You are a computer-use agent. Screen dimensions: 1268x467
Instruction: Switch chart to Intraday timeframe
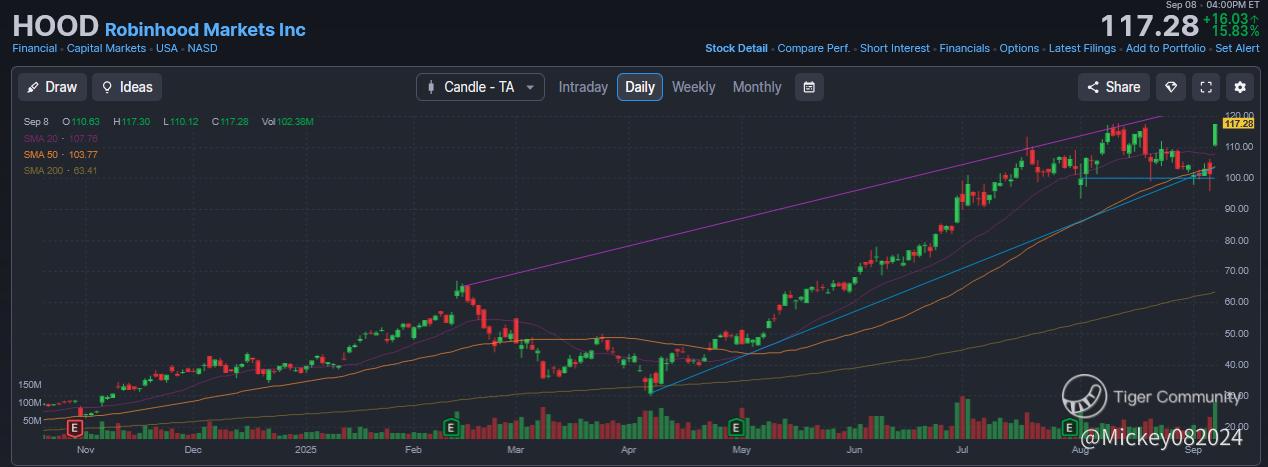click(x=583, y=87)
